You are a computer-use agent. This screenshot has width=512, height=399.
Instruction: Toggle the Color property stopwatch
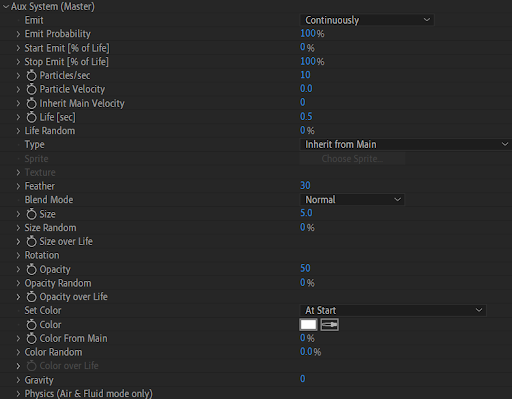pyautogui.click(x=31, y=325)
